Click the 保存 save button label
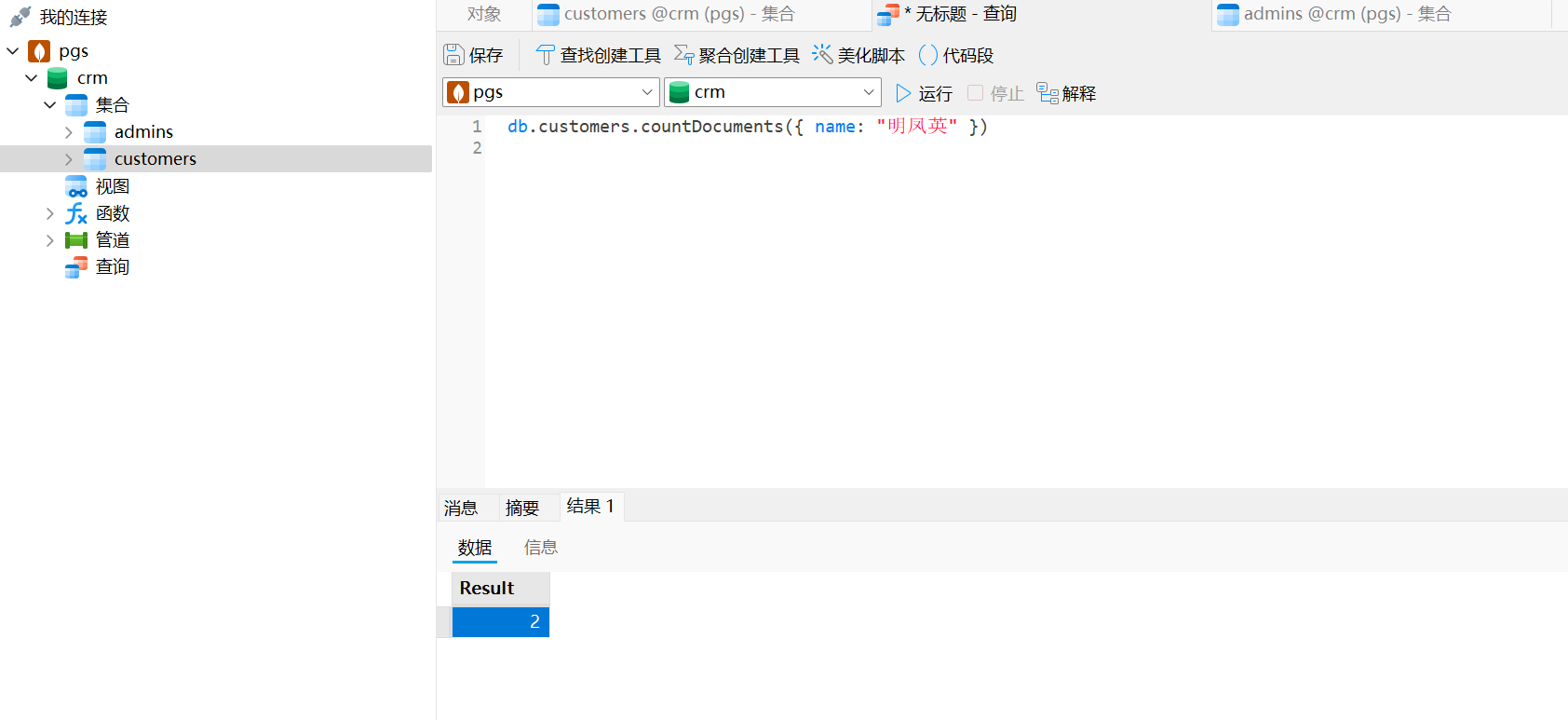Image resolution: width=1568 pixels, height=720 pixels. (486, 56)
